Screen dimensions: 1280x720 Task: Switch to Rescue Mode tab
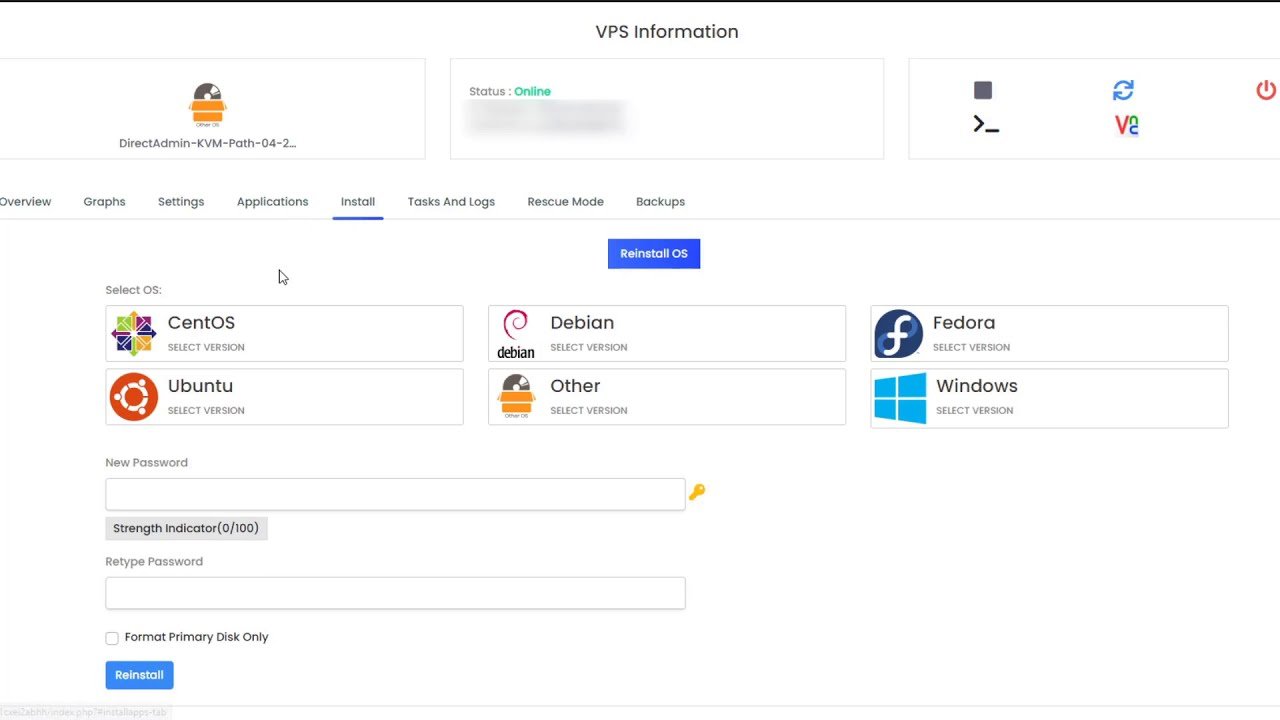click(565, 201)
